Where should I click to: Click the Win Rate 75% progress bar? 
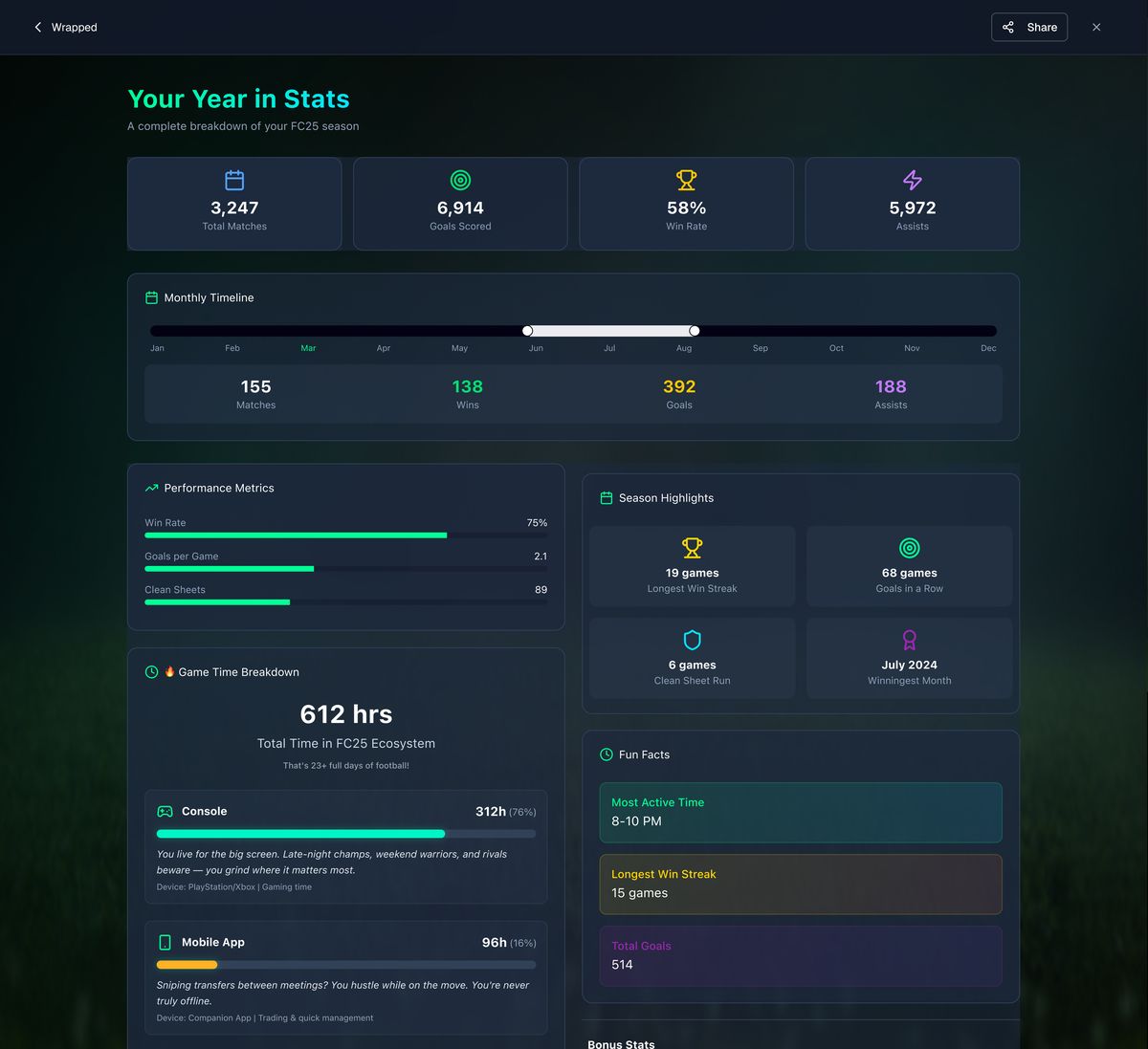[x=346, y=535]
